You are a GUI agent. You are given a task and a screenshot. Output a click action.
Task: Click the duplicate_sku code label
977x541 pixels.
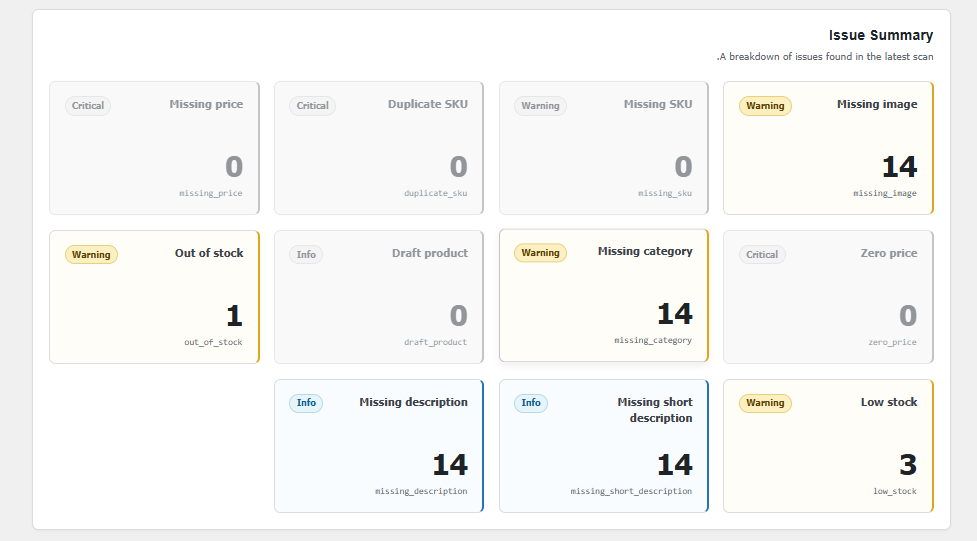click(436, 193)
